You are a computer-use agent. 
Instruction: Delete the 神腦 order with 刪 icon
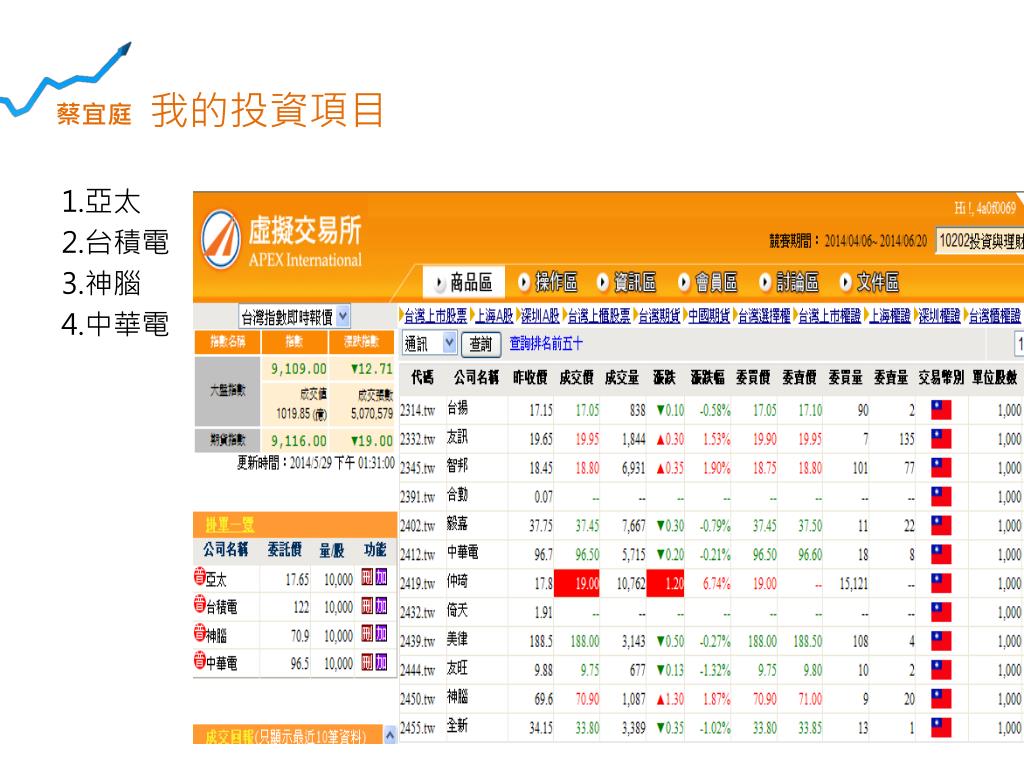pyautogui.click(x=368, y=633)
